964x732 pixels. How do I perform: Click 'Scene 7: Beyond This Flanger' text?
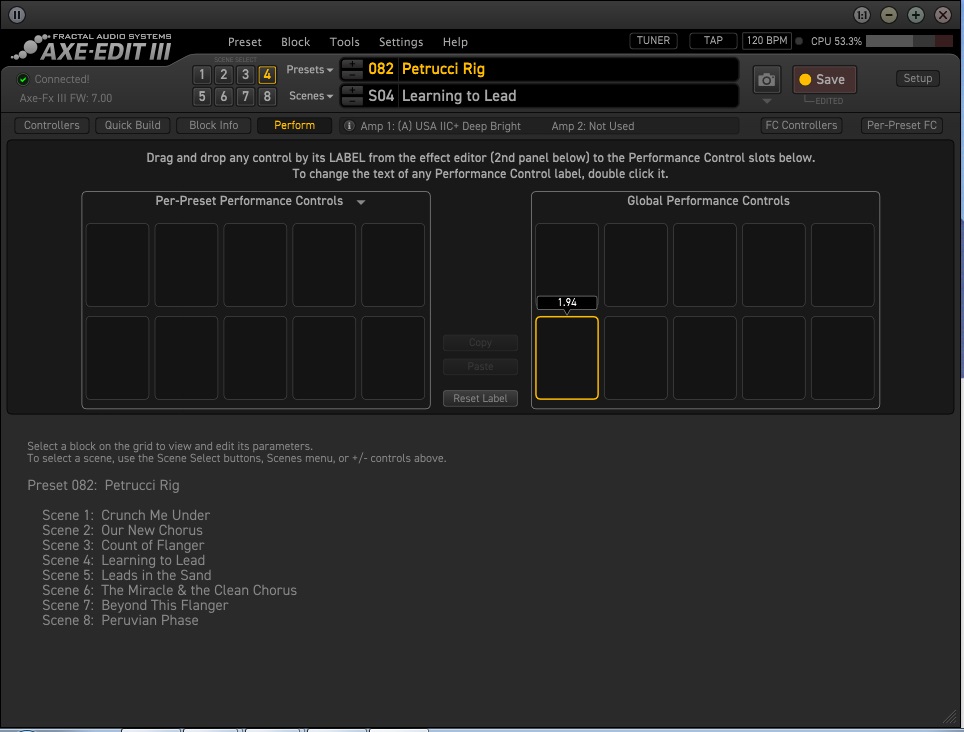point(135,605)
